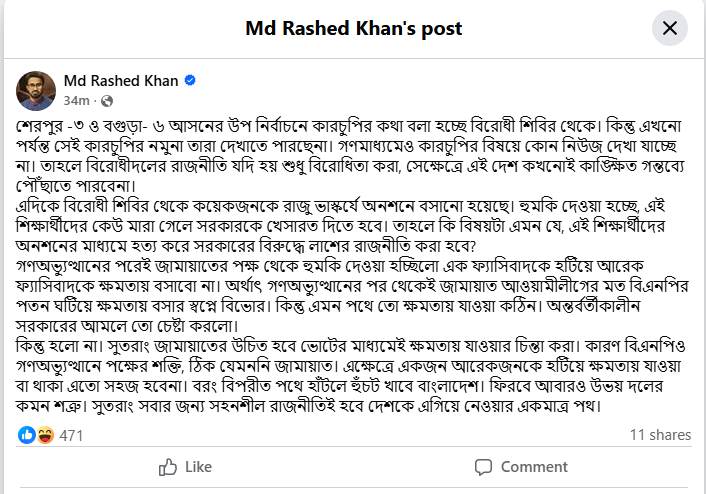Image resolution: width=706 pixels, height=494 pixels.
Task: Open the 34m timestamp link
Action: pyautogui.click(x=76, y=101)
